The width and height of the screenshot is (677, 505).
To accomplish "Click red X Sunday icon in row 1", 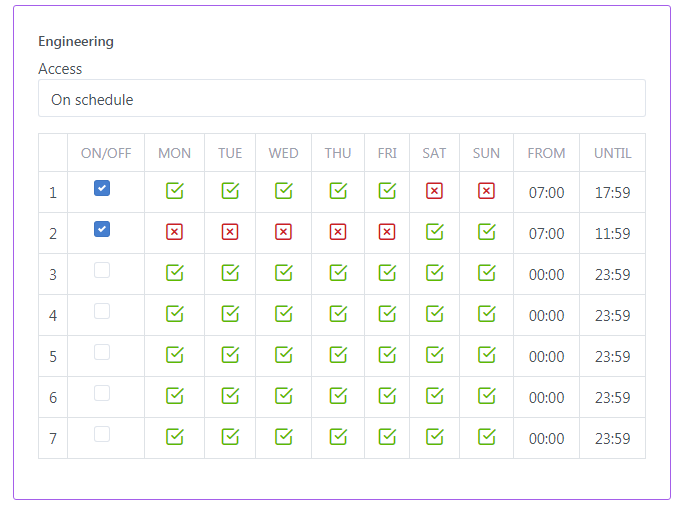I will click(486, 190).
